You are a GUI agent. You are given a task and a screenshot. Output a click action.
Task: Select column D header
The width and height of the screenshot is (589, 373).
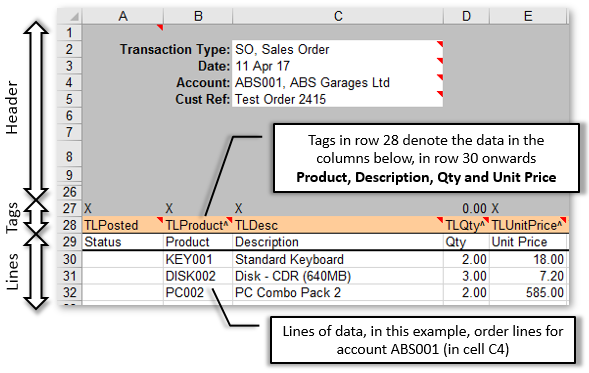466,16
